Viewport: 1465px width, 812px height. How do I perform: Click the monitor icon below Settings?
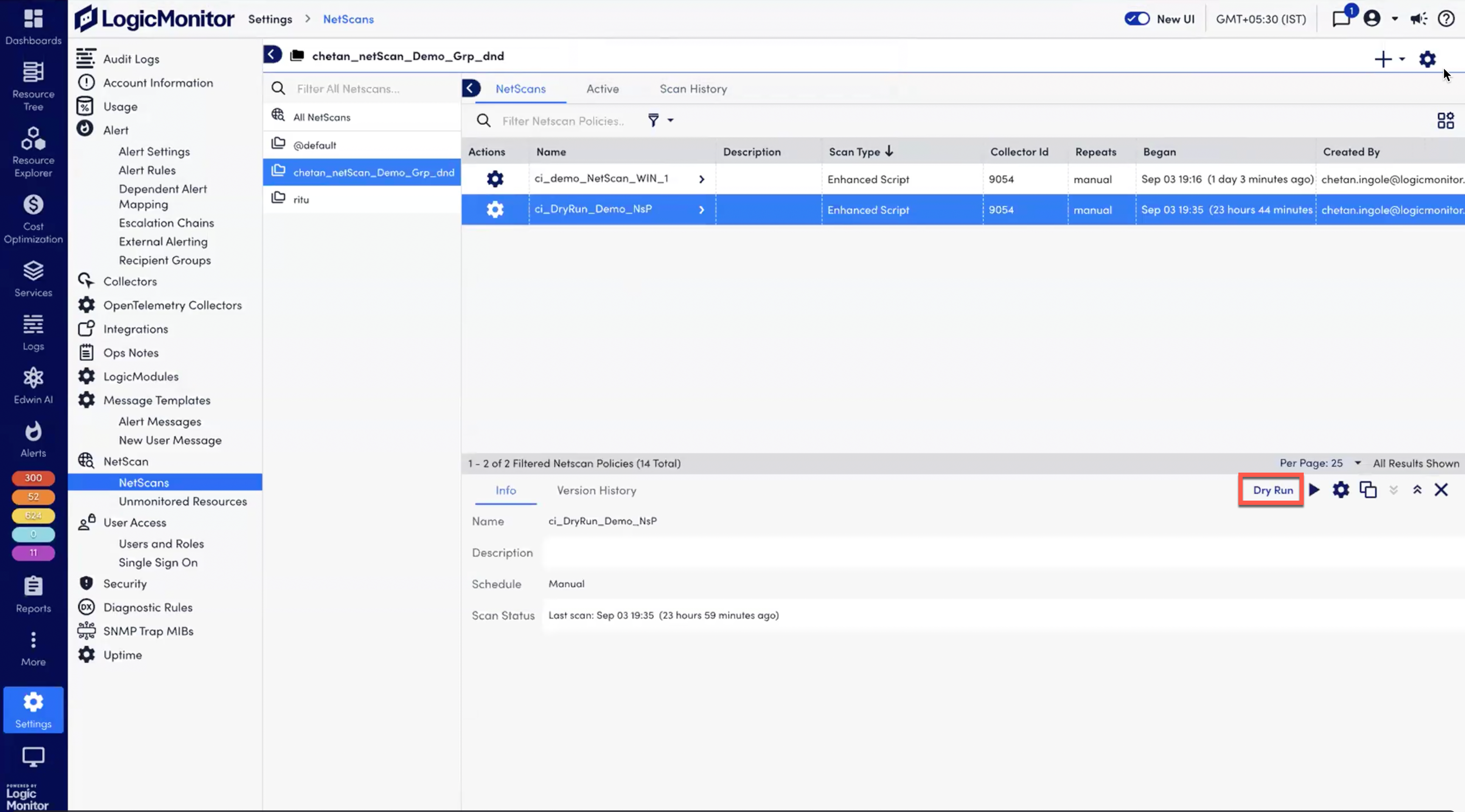pyautogui.click(x=33, y=757)
